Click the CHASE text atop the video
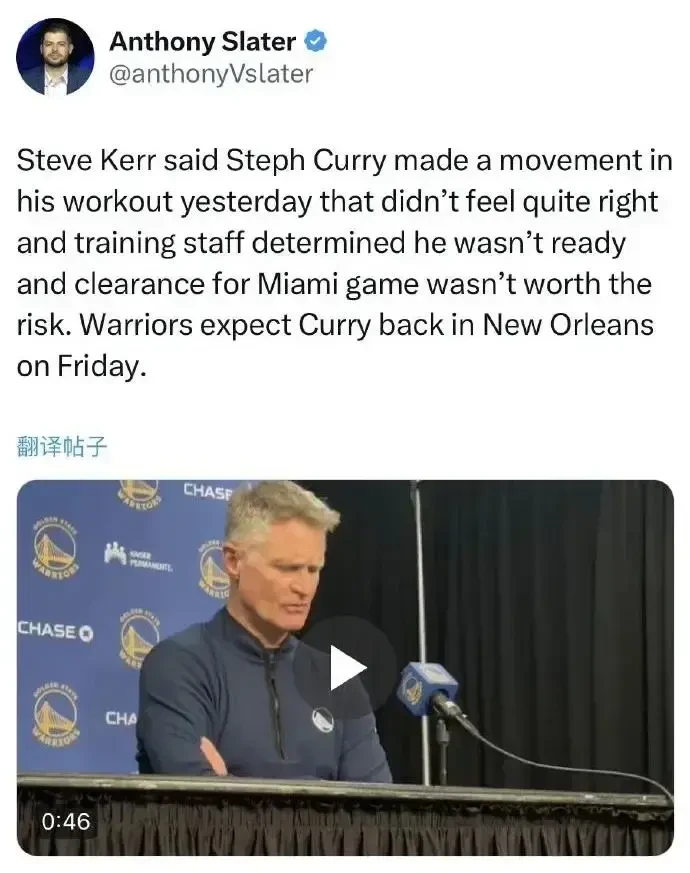The image size is (690, 873). point(207,491)
